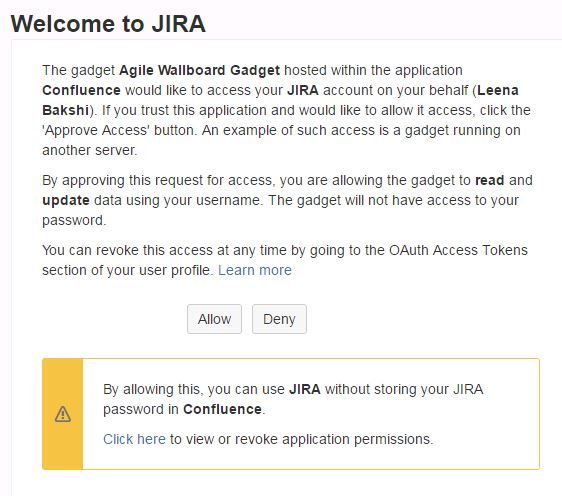
Task: Click the bold JIRA in the warning box
Action: tap(305, 389)
